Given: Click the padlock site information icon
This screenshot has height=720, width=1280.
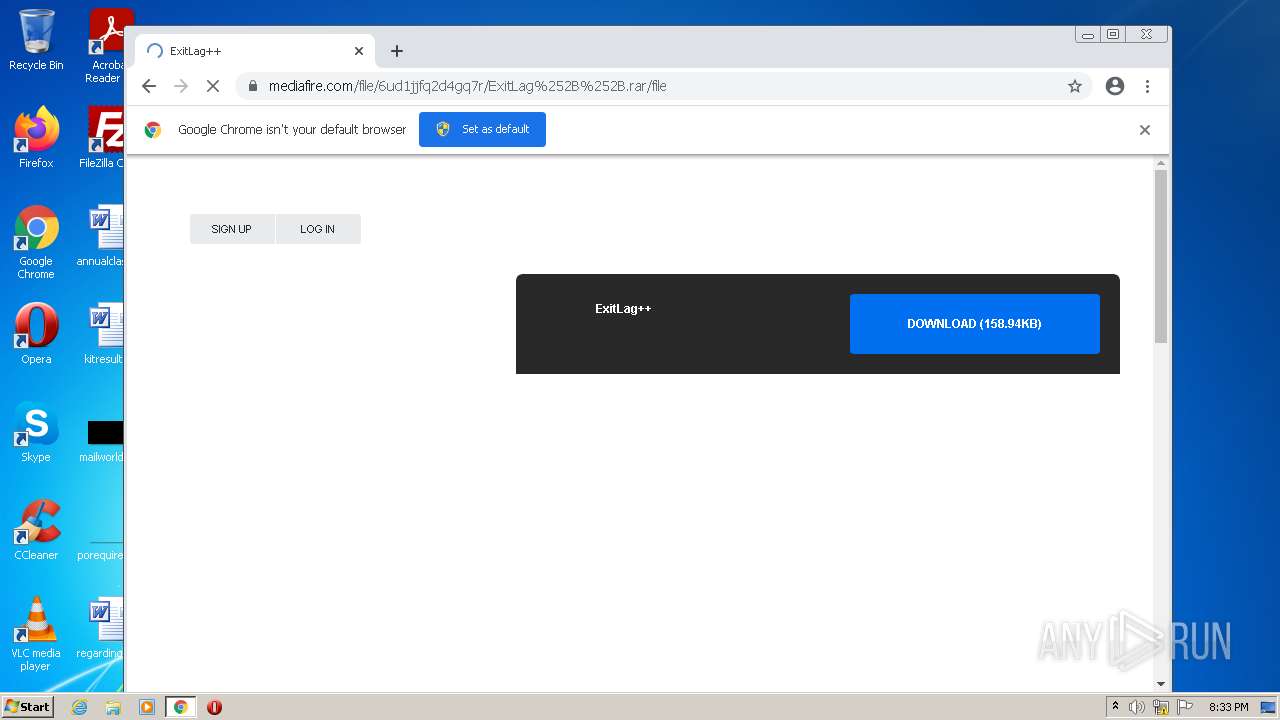Looking at the screenshot, I should click(253, 86).
